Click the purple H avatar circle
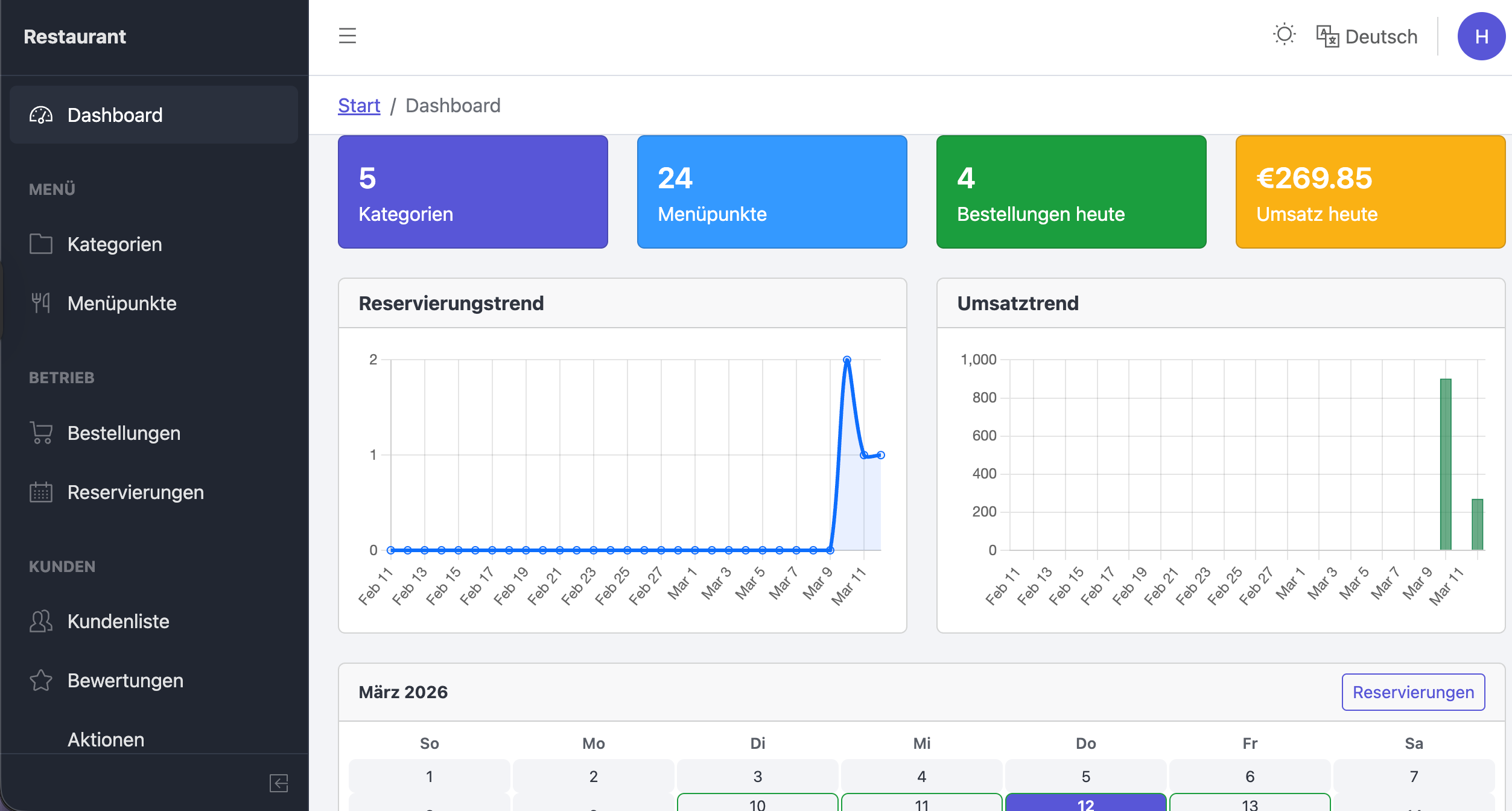Viewport: 1512px width, 811px height. click(x=1481, y=36)
